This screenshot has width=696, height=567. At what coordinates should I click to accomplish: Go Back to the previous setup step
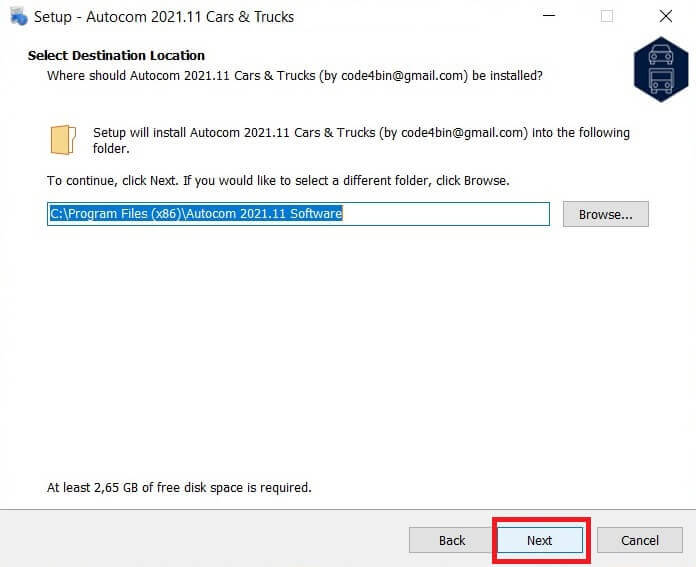pyautogui.click(x=452, y=540)
